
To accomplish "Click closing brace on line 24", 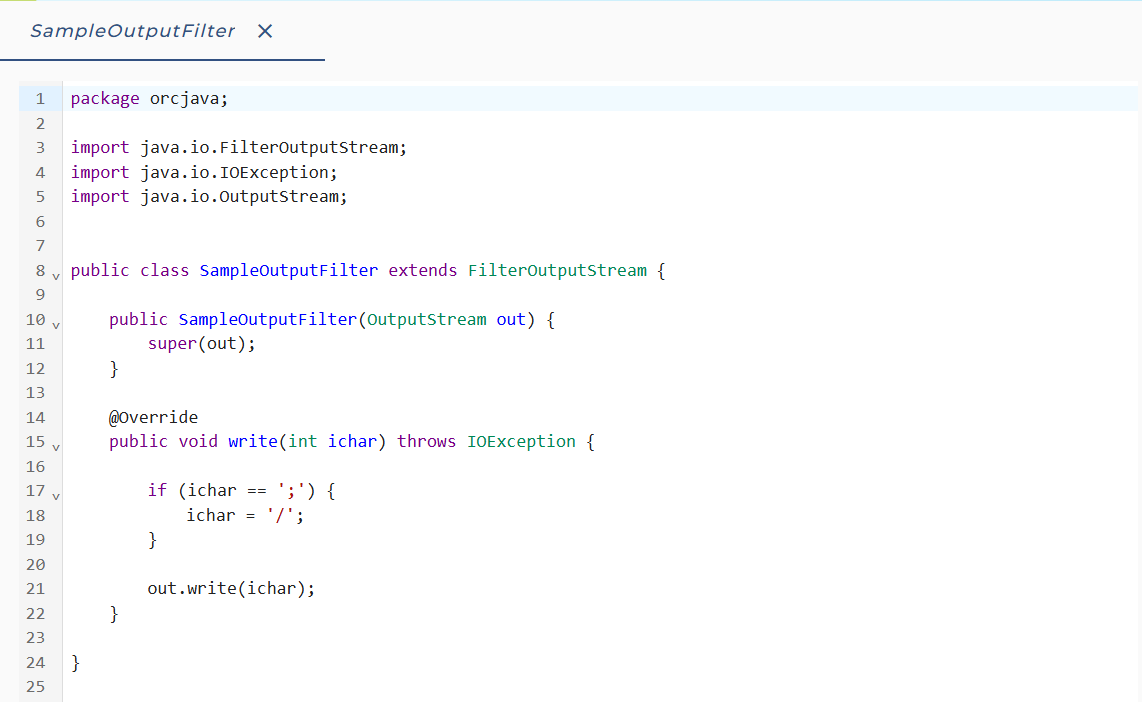I will point(76,663).
